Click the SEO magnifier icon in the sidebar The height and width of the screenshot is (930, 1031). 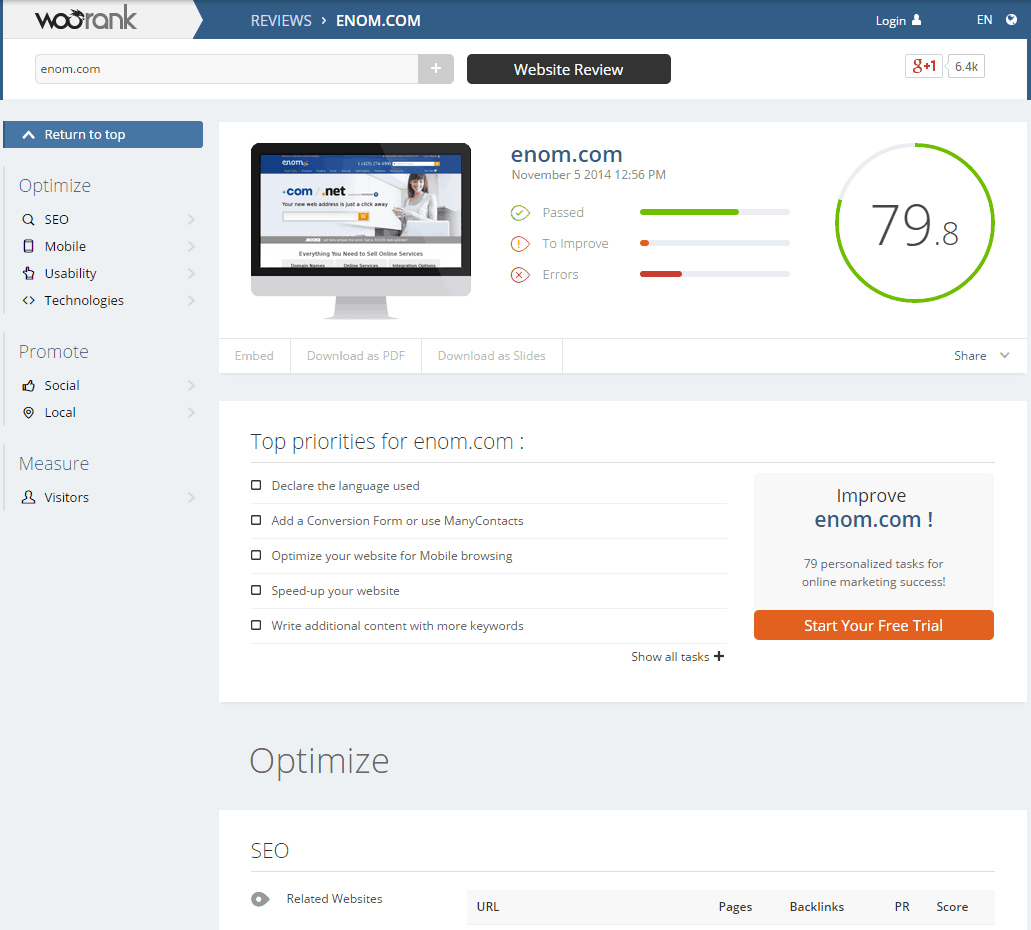(x=28, y=219)
